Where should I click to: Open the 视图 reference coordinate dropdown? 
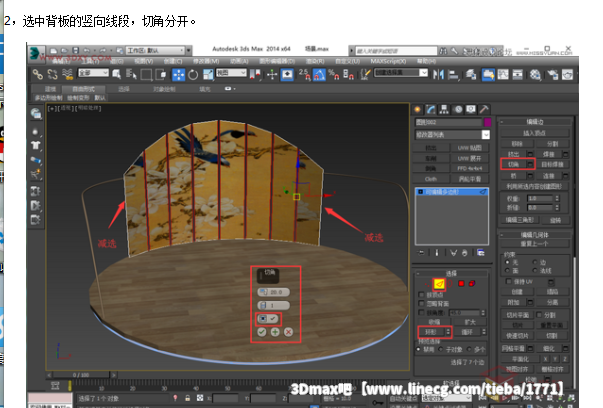click(231, 73)
